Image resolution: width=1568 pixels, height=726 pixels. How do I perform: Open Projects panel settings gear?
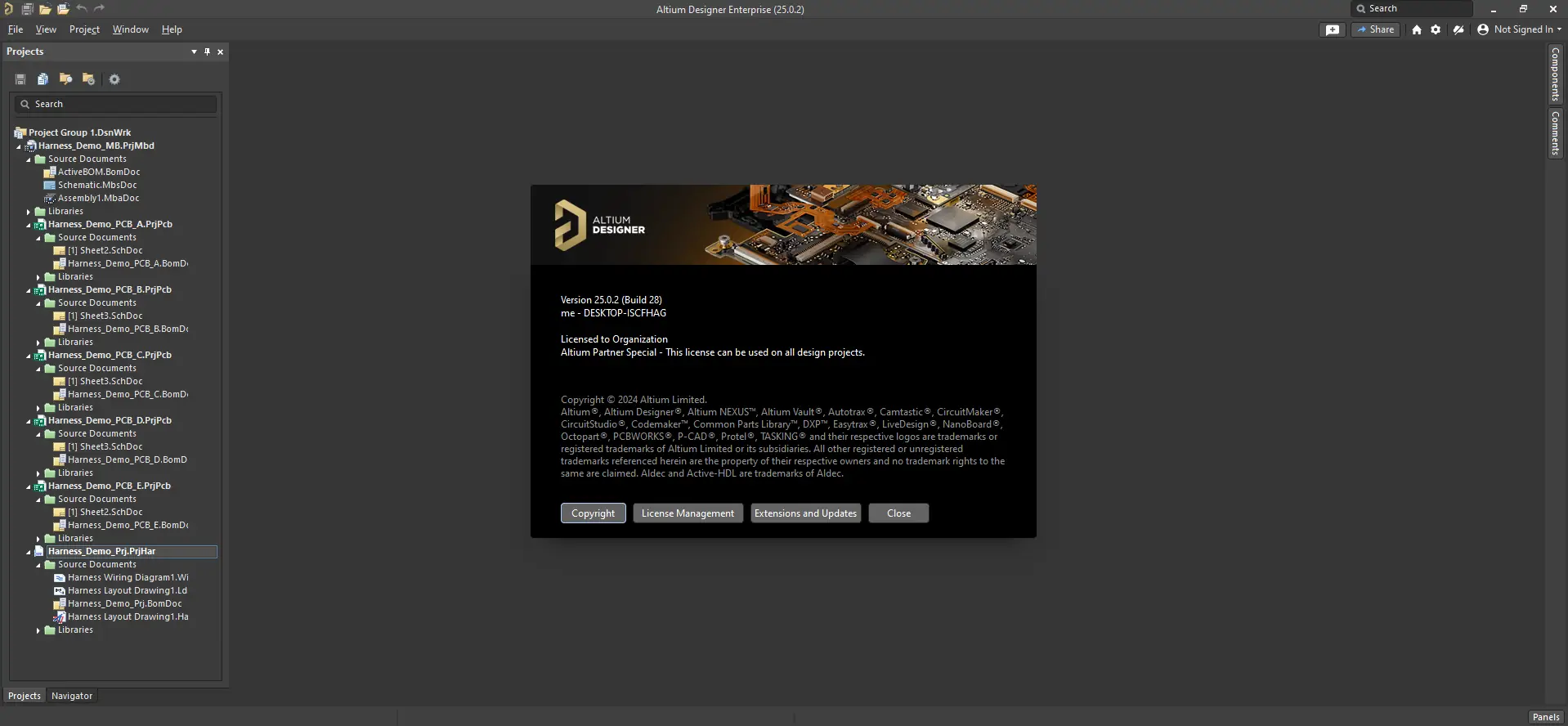click(x=114, y=79)
